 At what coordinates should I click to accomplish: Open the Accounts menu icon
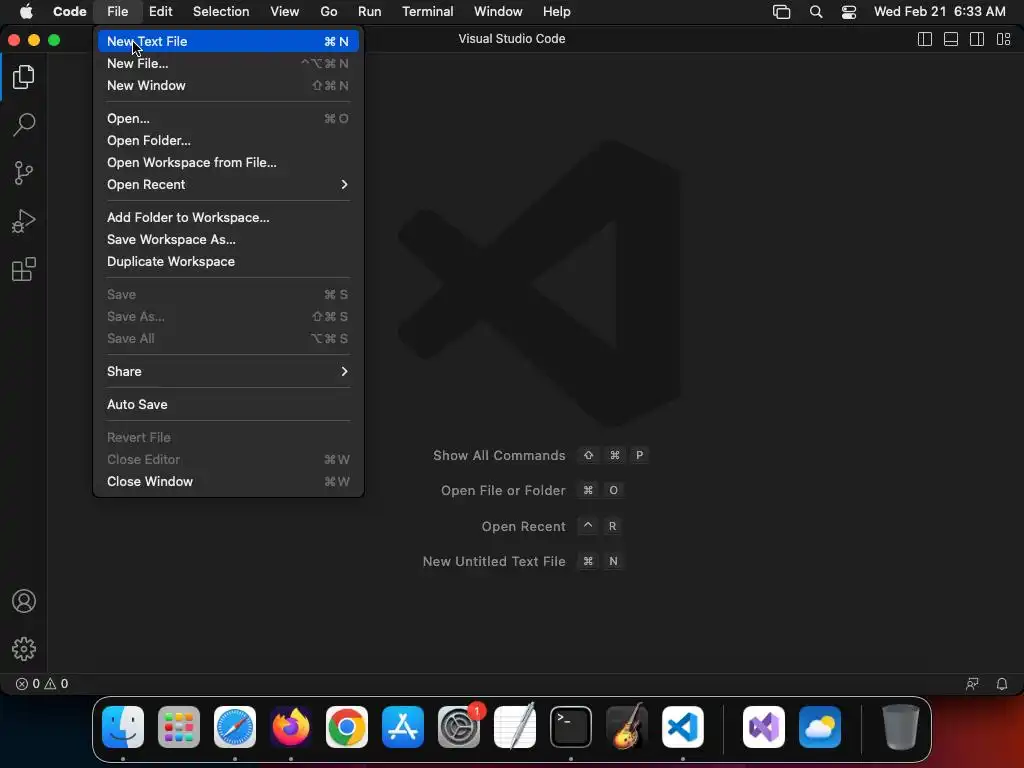coord(24,601)
